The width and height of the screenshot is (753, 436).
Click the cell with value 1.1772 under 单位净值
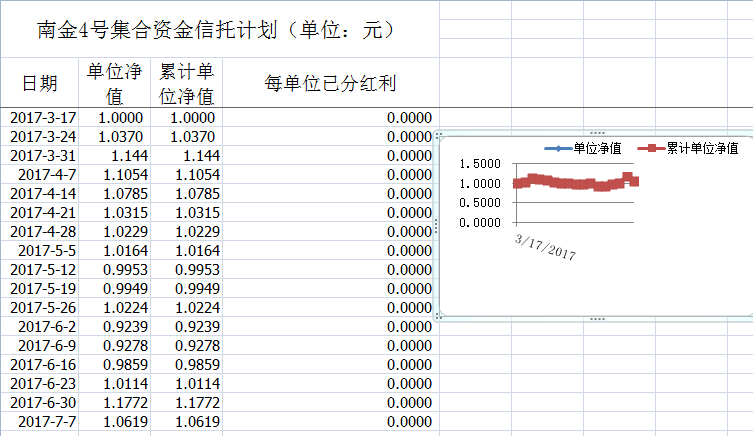pyautogui.click(x=117, y=402)
